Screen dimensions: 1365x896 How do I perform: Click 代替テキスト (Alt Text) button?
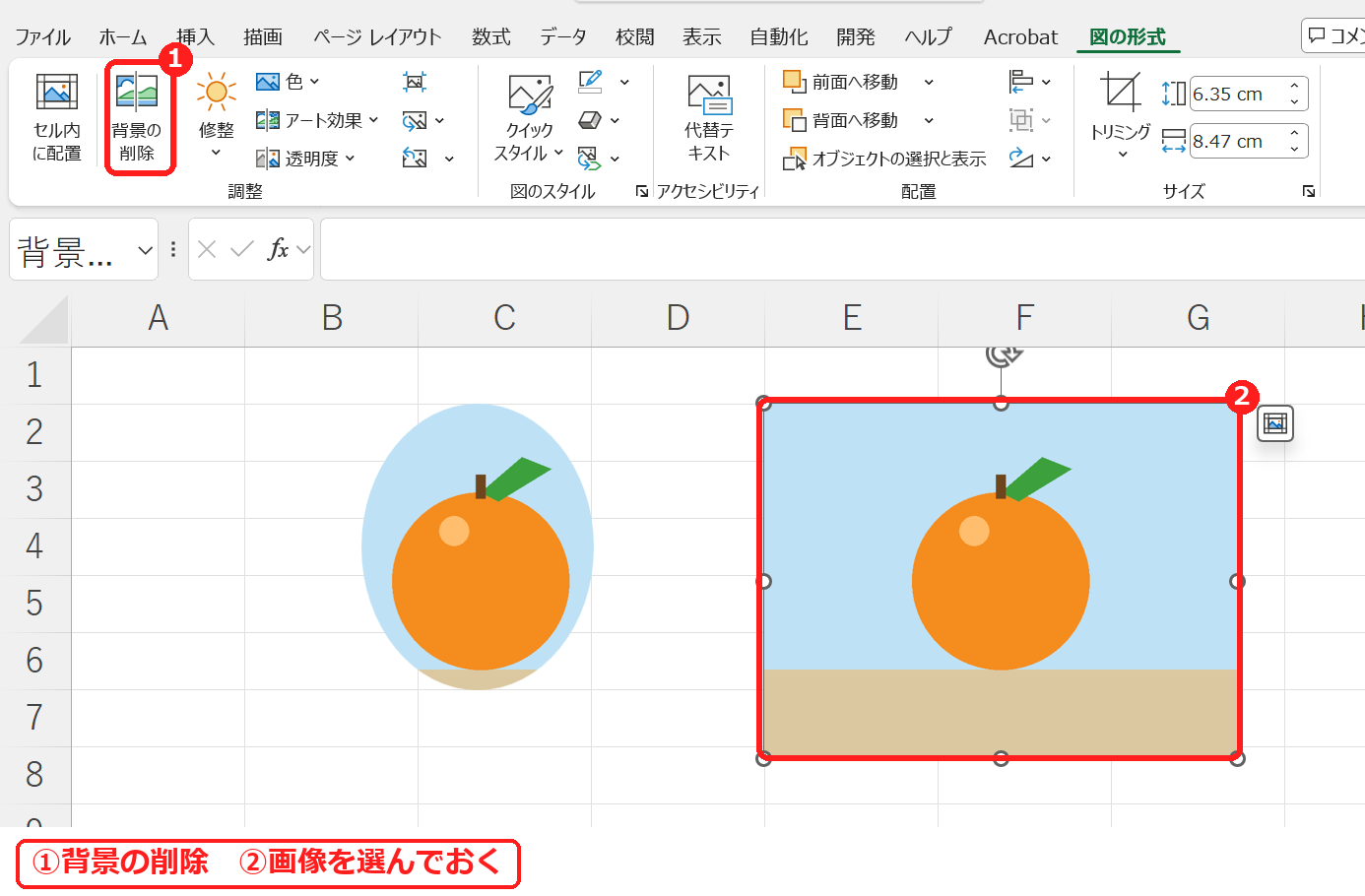pos(708,117)
